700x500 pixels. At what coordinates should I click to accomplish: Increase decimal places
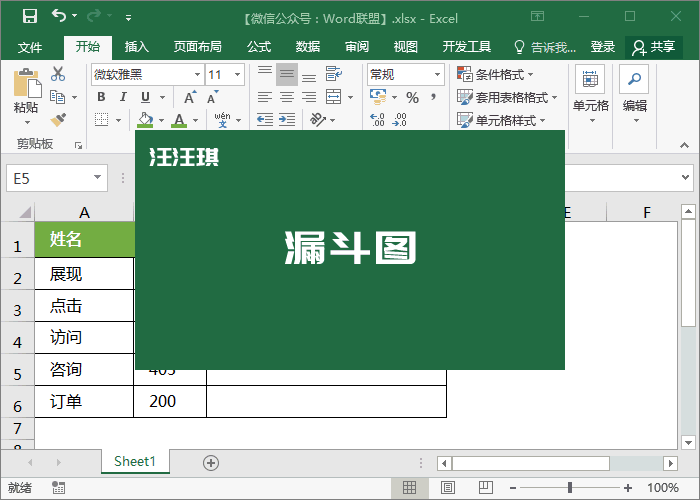pyautogui.click(x=378, y=120)
